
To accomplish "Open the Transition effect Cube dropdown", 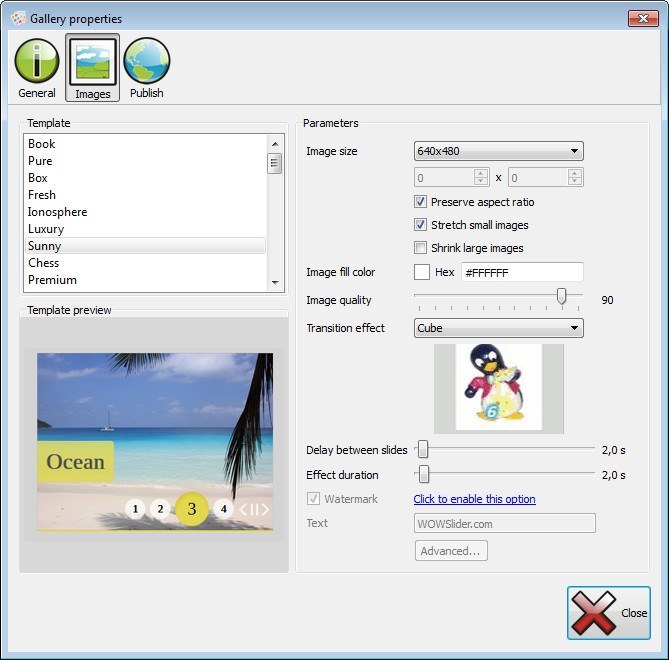I will (x=498, y=328).
